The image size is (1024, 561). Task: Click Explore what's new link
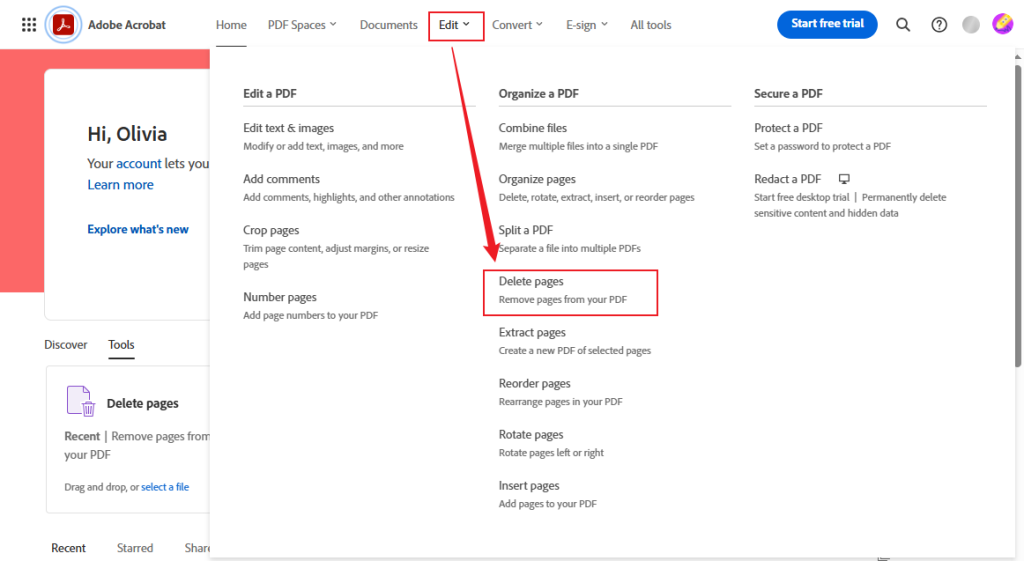(138, 229)
